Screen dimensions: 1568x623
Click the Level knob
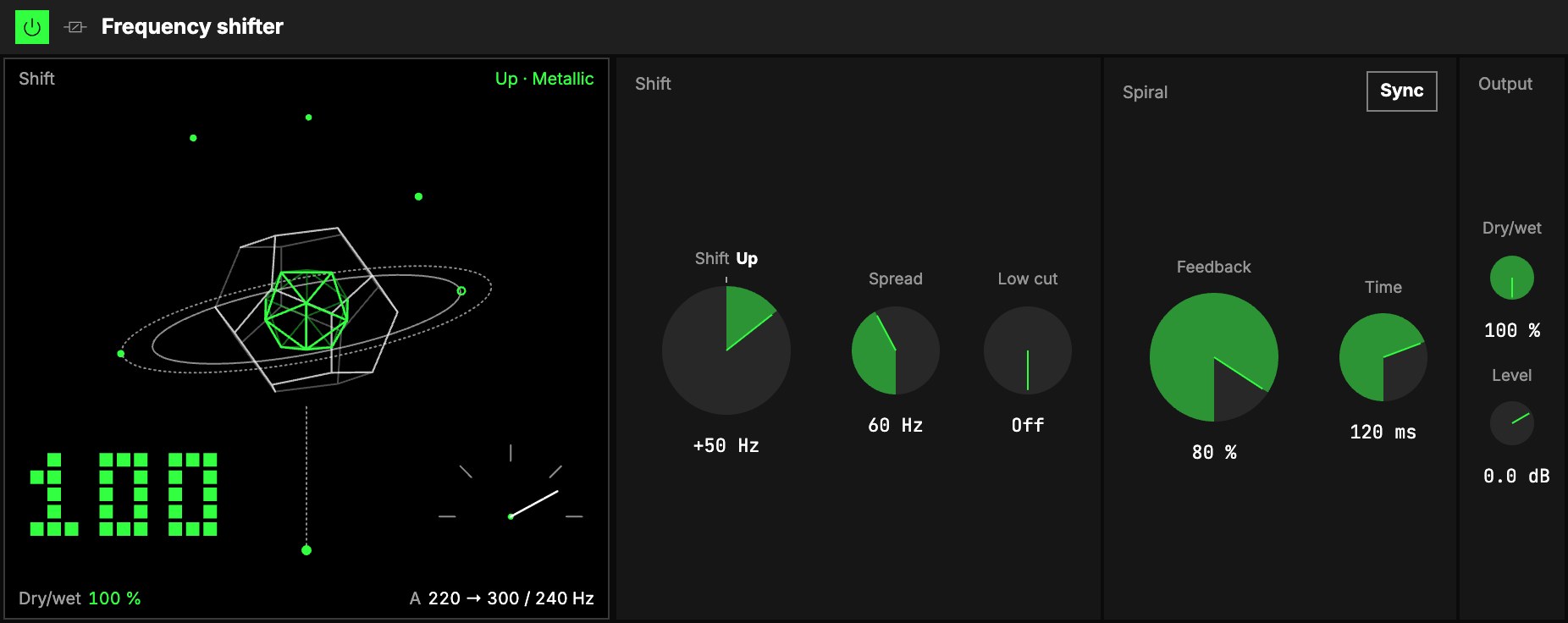point(1512,423)
